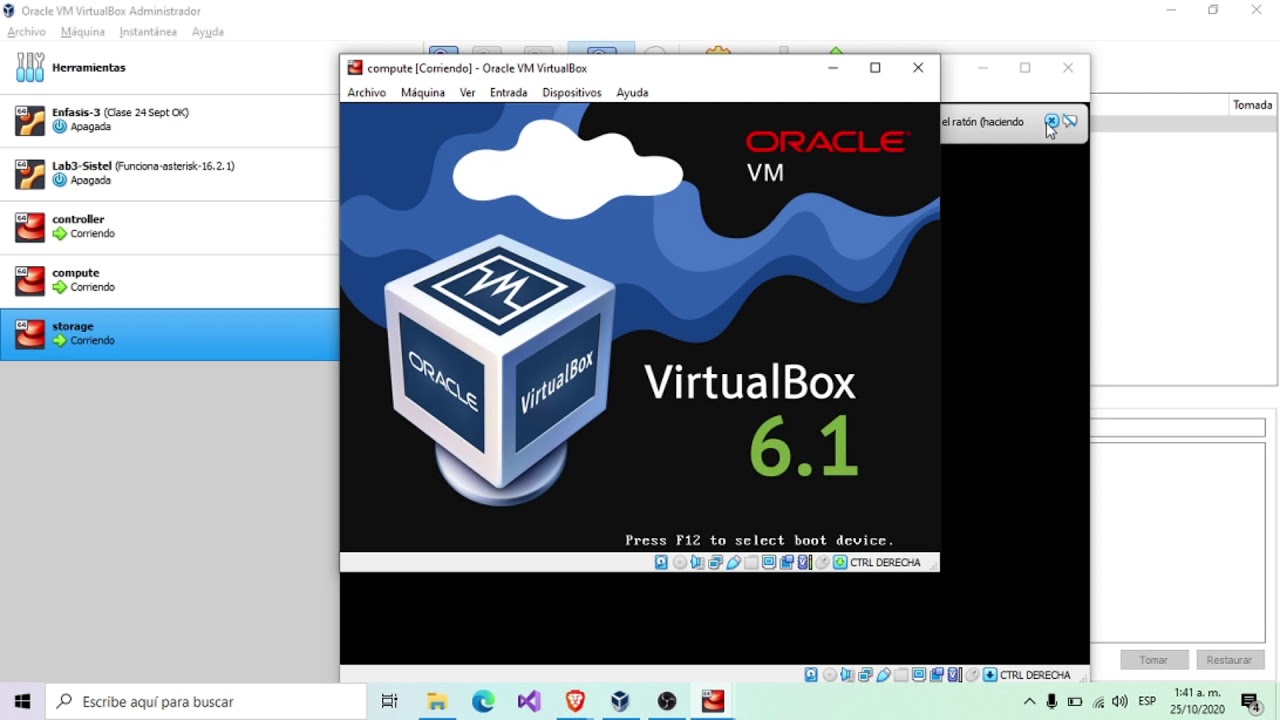Click green keyboard capture arrow in compute status bar
This screenshot has width=1280, height=720.
[x=840, y=562]
